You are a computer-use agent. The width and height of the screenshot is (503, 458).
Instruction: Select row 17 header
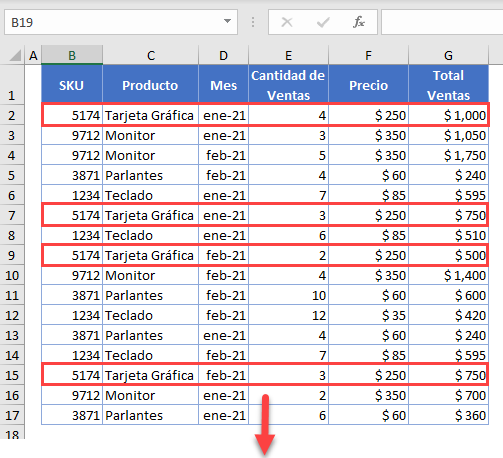click(12, 415)
